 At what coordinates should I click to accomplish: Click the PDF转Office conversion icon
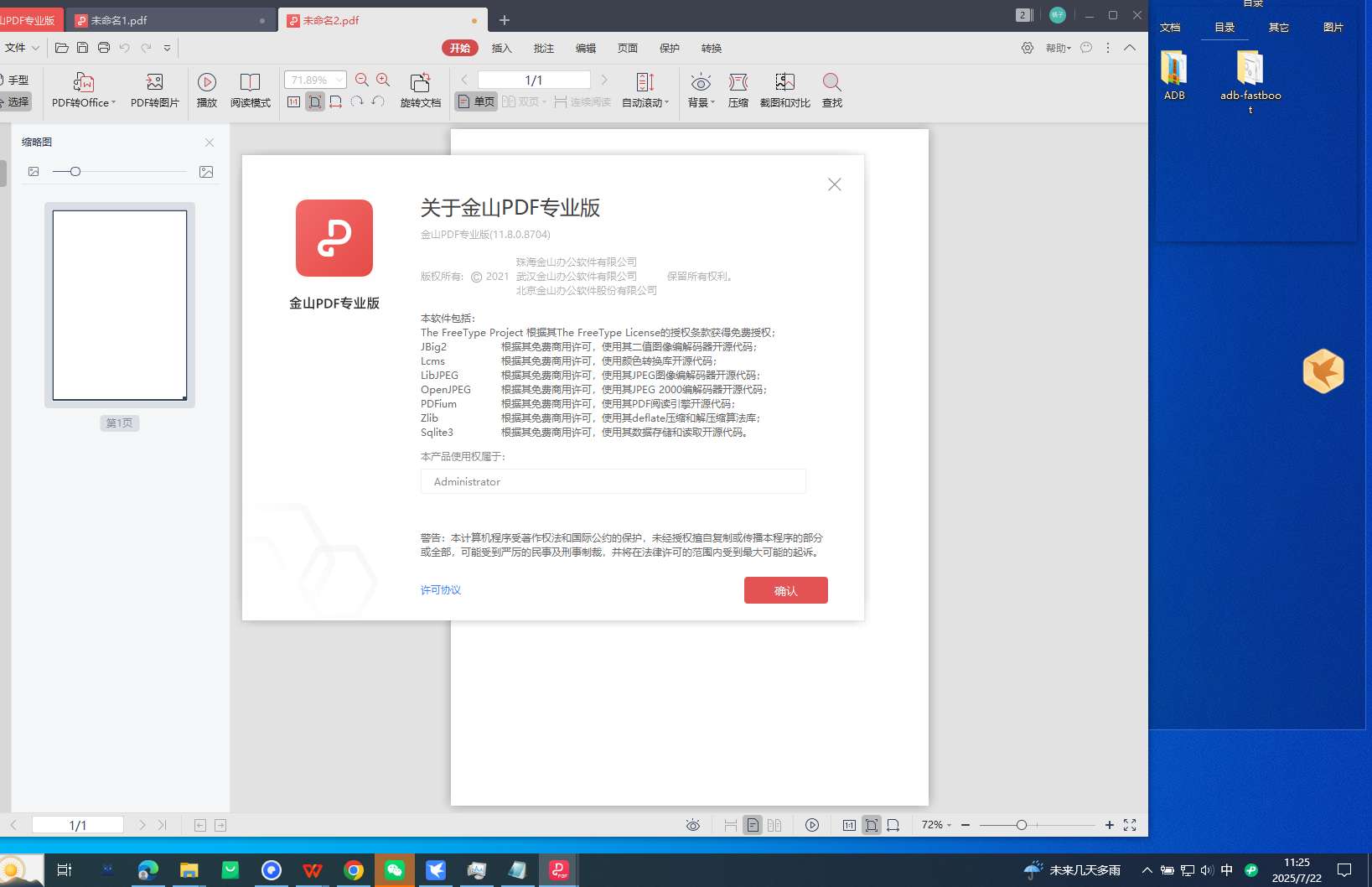(83, 82)
